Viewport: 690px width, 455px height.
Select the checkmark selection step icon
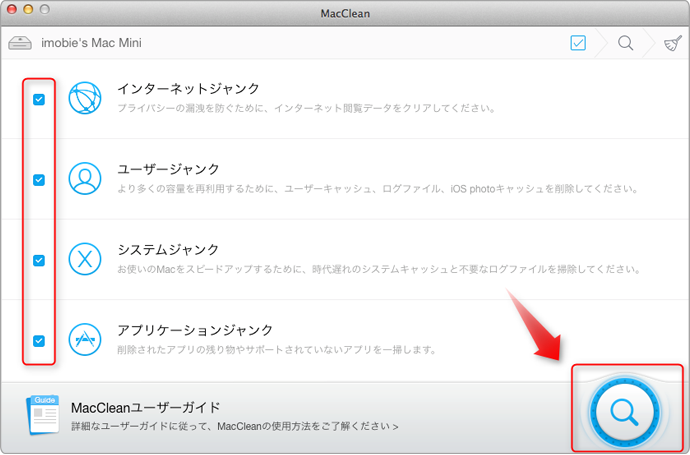[578, 43]
